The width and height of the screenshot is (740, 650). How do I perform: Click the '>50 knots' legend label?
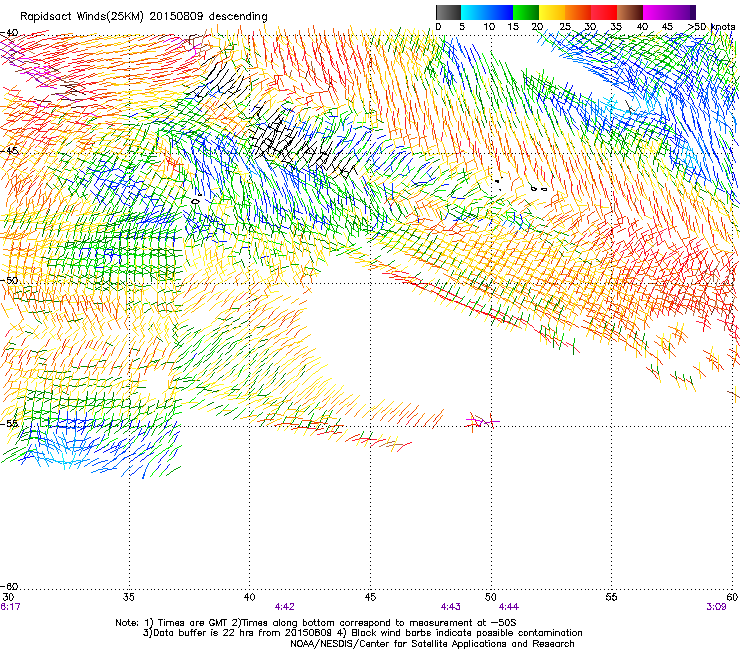click(711, 27)
